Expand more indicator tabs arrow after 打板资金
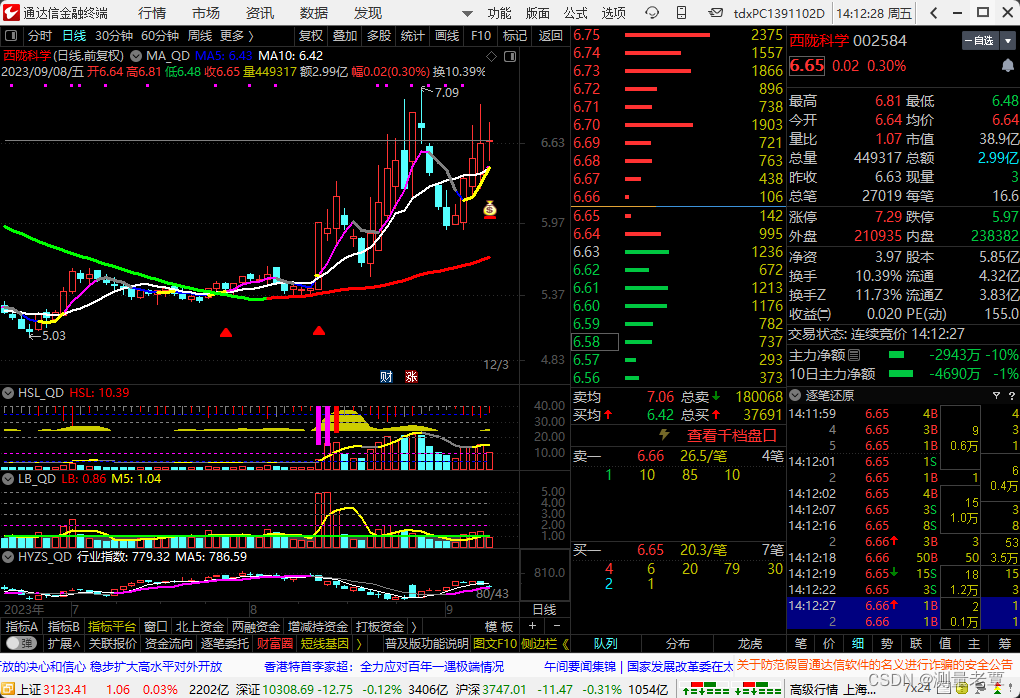The height and width of the screenshot is (698, 1020). coord(414,626)
